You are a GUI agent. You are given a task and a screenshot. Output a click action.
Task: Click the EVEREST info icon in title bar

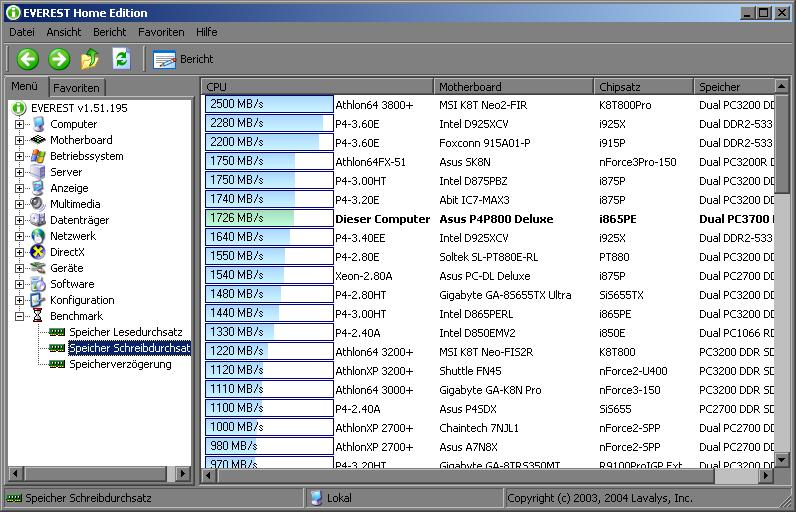(x=13, y=13)
